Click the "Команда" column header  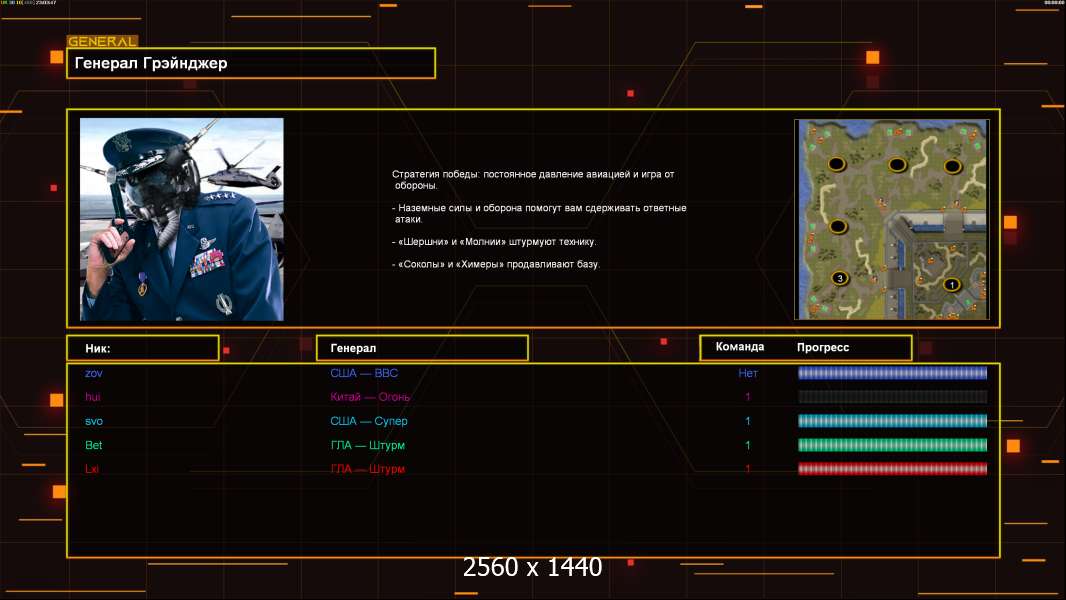click(740, 347)
